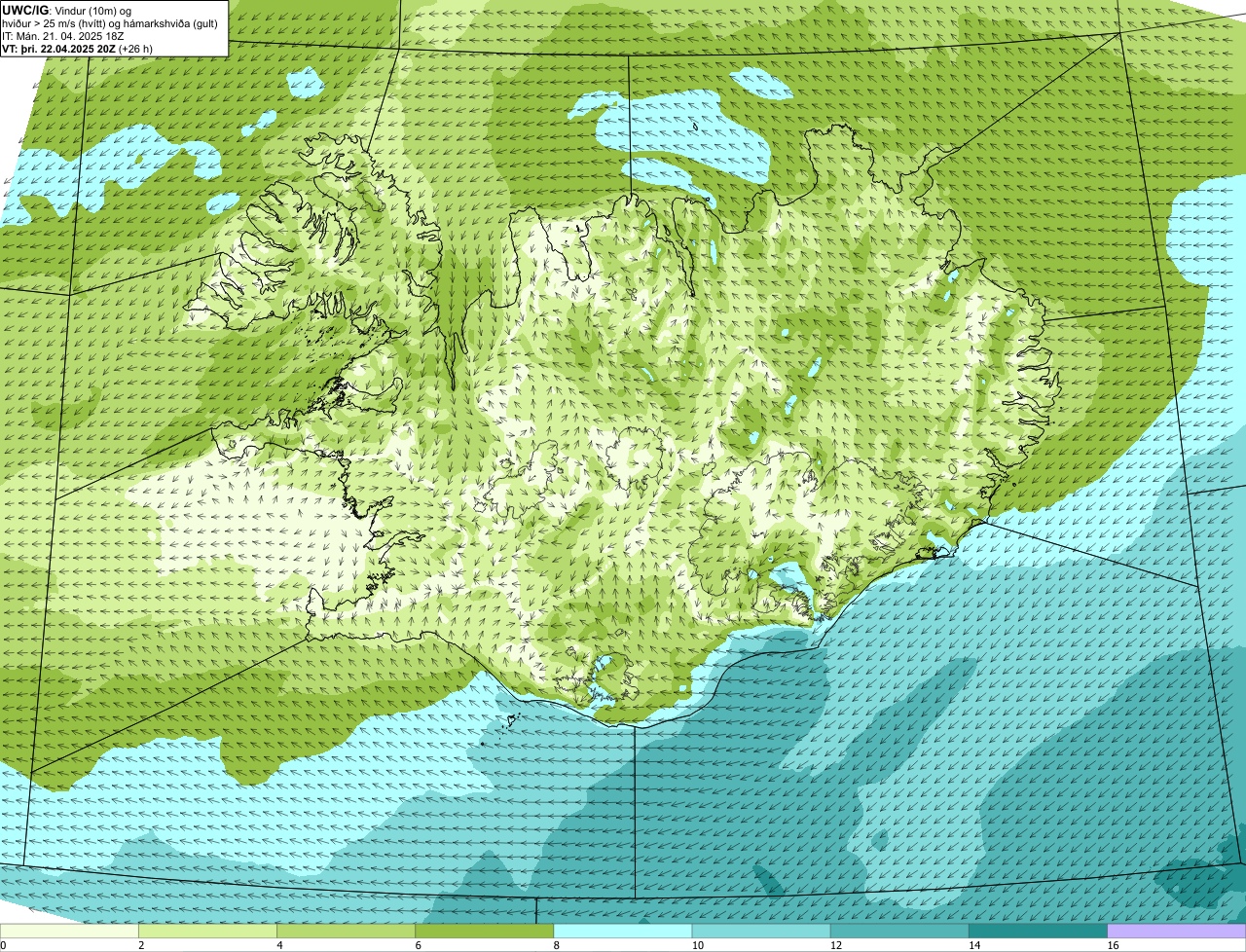
Task: Click the 'IT: Mán. 21. 04. 2025 18Z' line
Action: pos(62,36)
